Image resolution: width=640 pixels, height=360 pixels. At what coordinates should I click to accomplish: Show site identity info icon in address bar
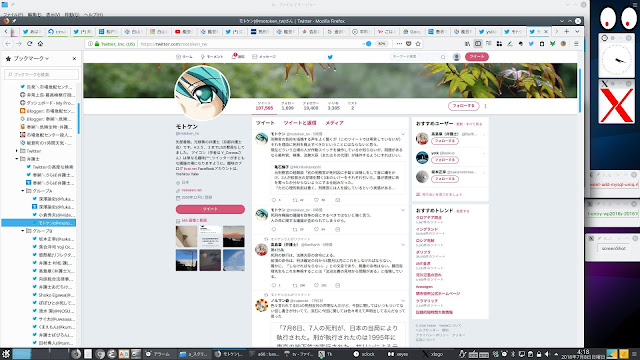(90, 44)
